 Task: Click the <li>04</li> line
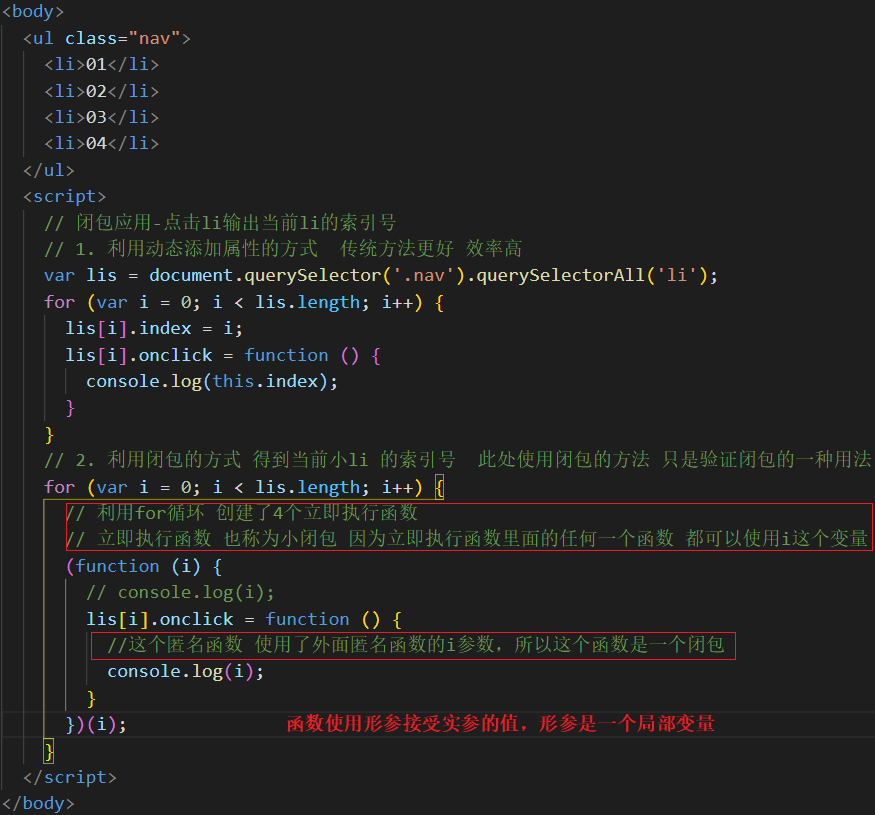point(102,143)
